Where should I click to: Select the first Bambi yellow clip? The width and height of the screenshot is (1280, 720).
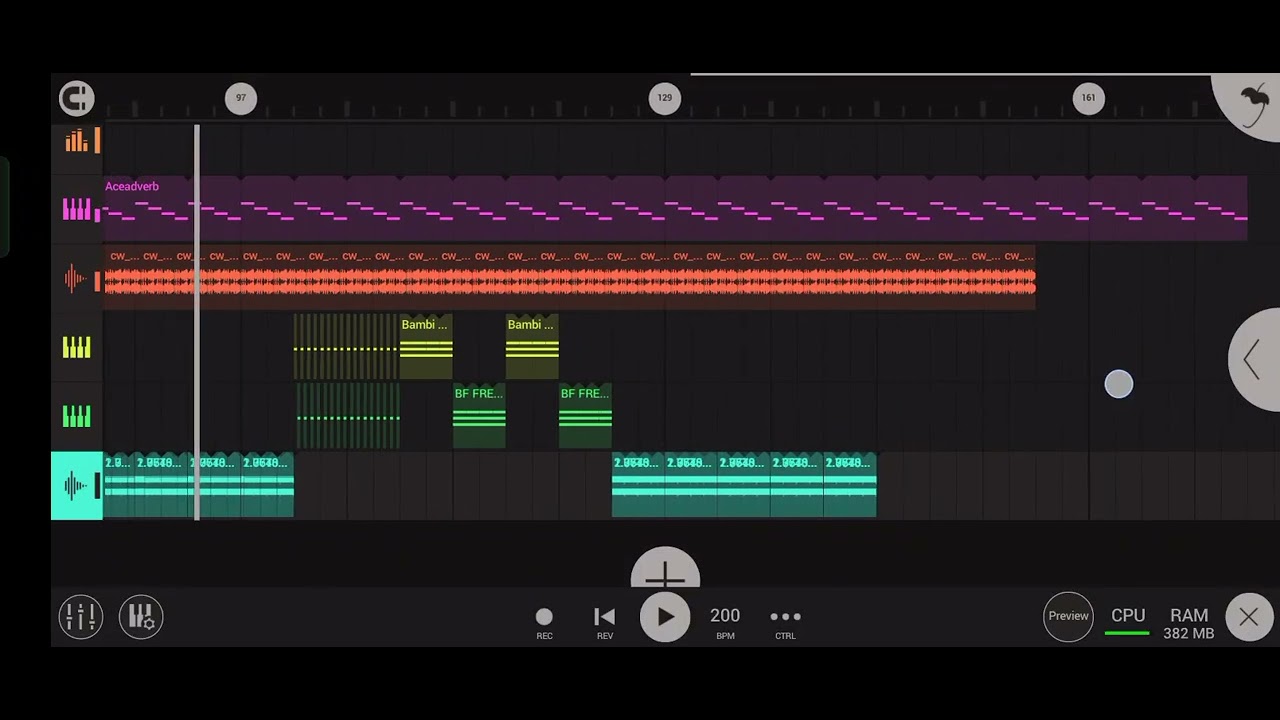tap(426, 346)
